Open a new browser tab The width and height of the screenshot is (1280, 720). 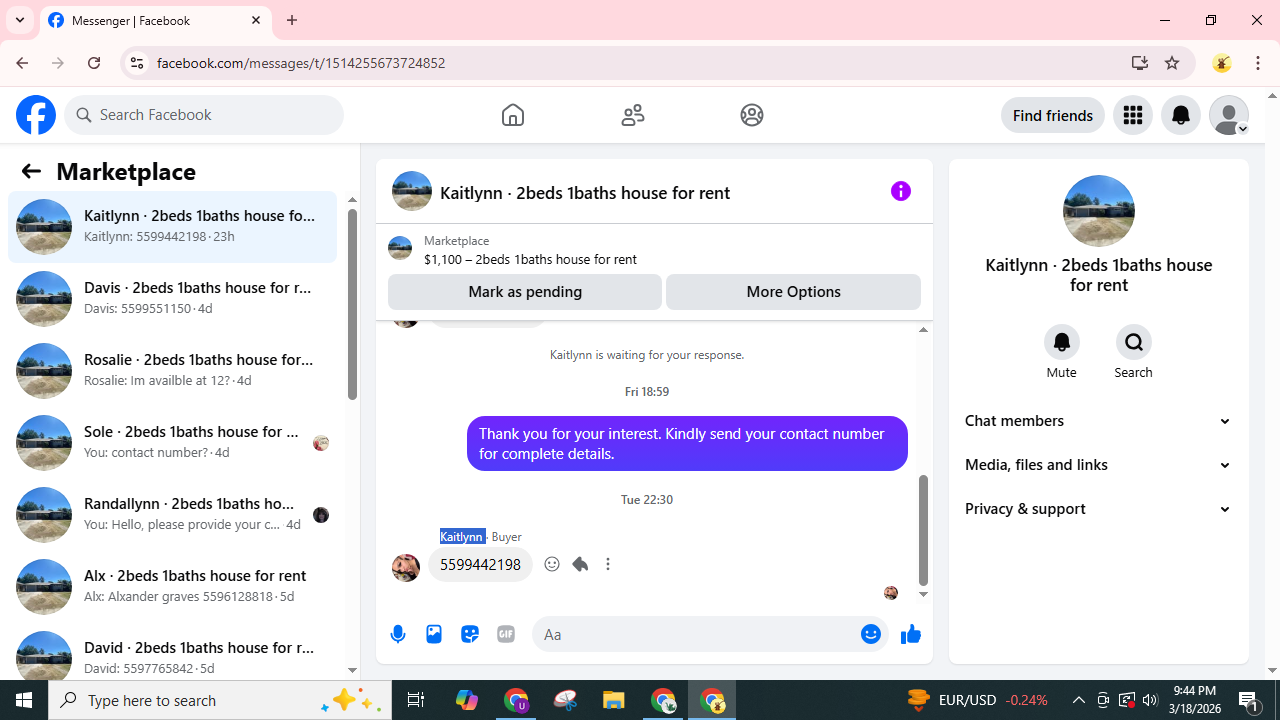[x=292, y=20]
